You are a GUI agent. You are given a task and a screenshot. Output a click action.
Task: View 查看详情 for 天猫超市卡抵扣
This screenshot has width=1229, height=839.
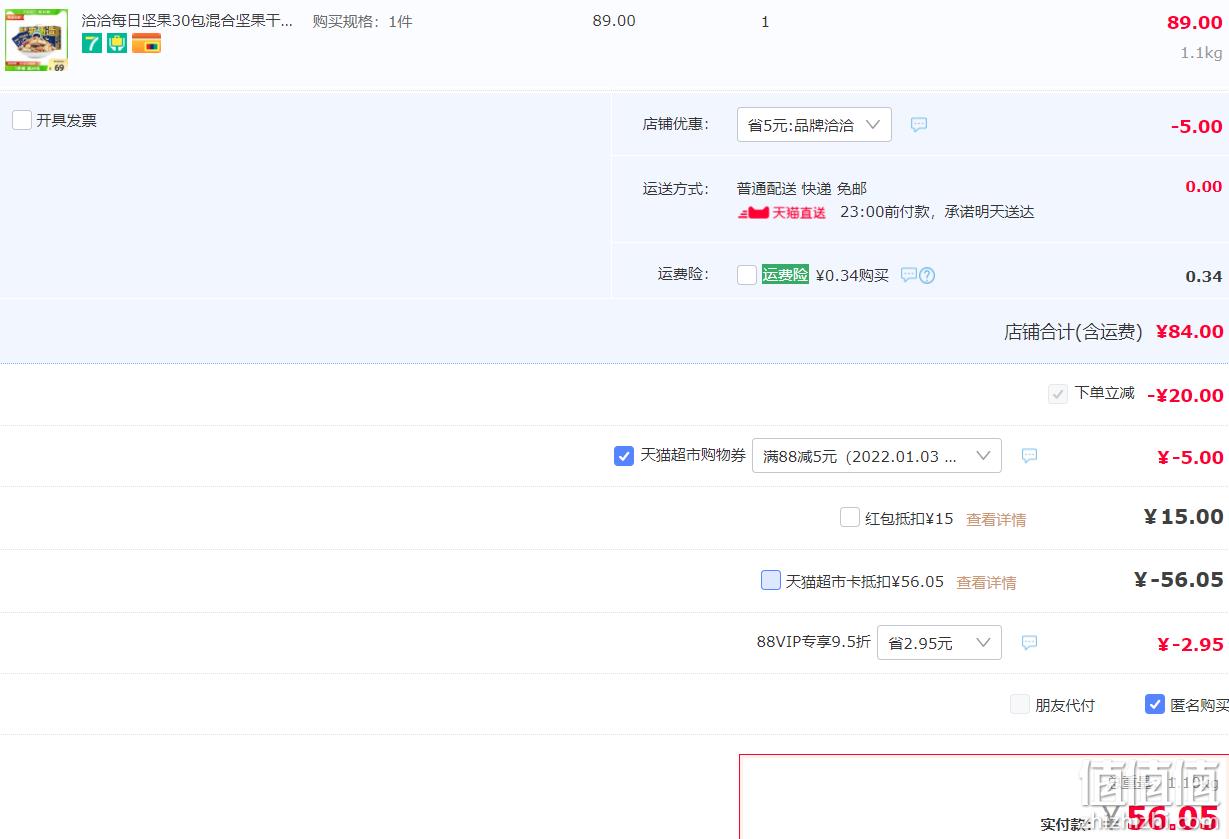[x=986, y=582]
